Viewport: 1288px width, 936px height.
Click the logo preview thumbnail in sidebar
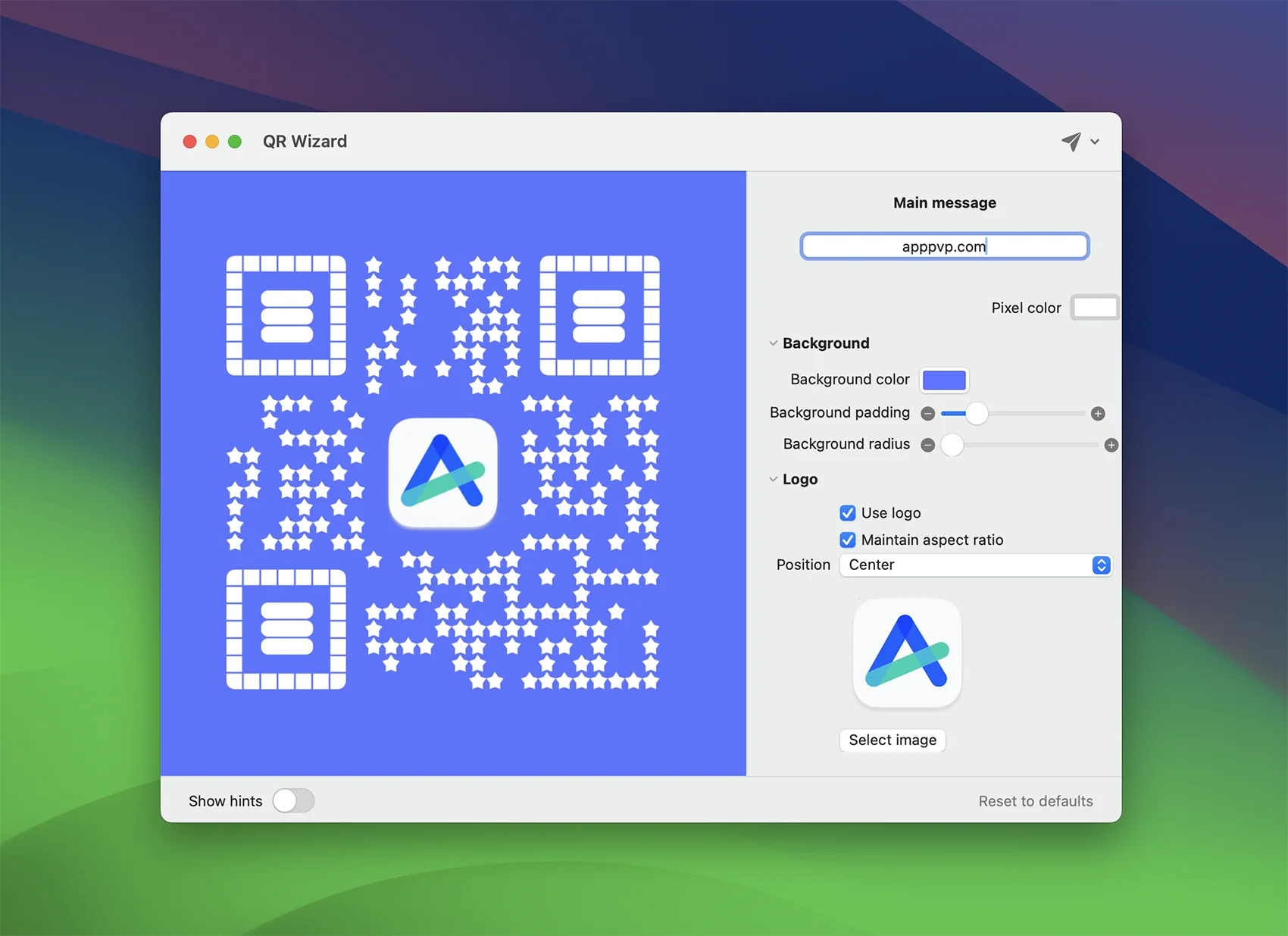(907, 653)
